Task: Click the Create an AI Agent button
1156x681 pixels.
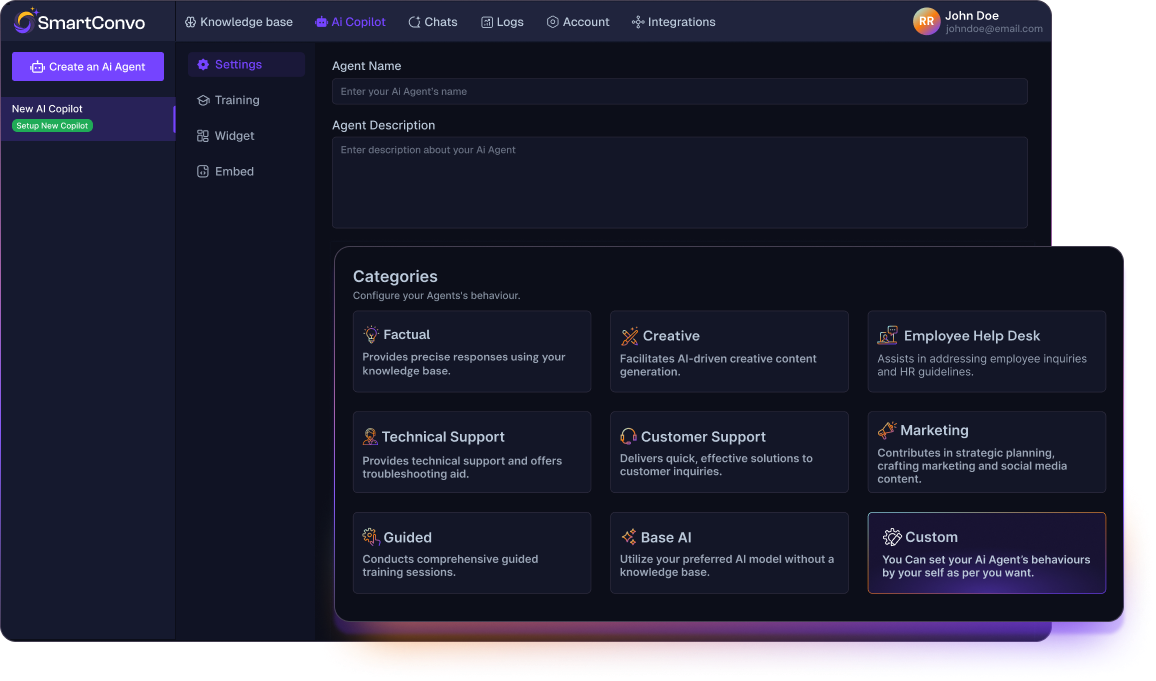Action: click(x=87, y=66)
